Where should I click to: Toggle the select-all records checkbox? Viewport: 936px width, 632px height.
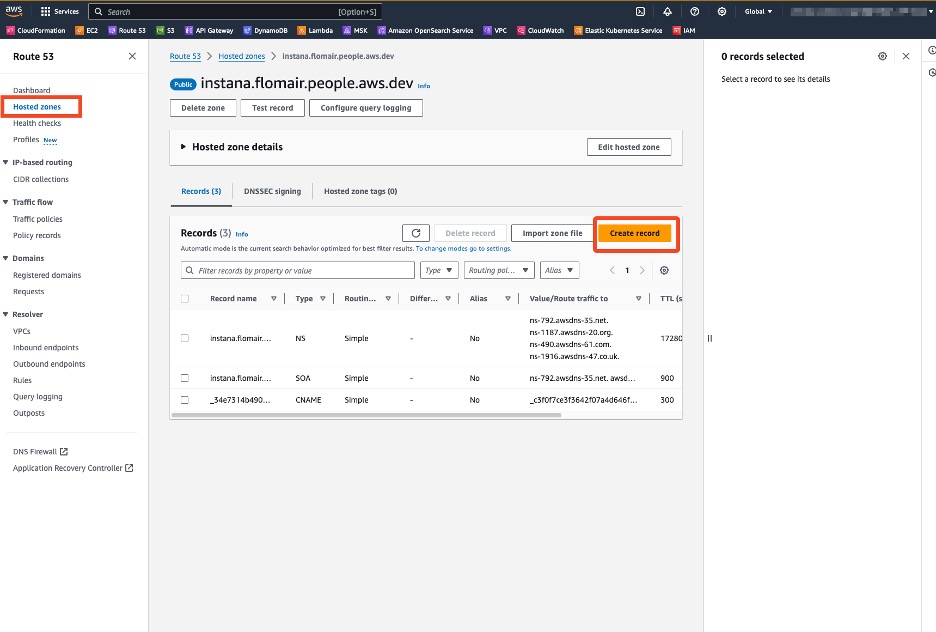[x=185, y=298]
